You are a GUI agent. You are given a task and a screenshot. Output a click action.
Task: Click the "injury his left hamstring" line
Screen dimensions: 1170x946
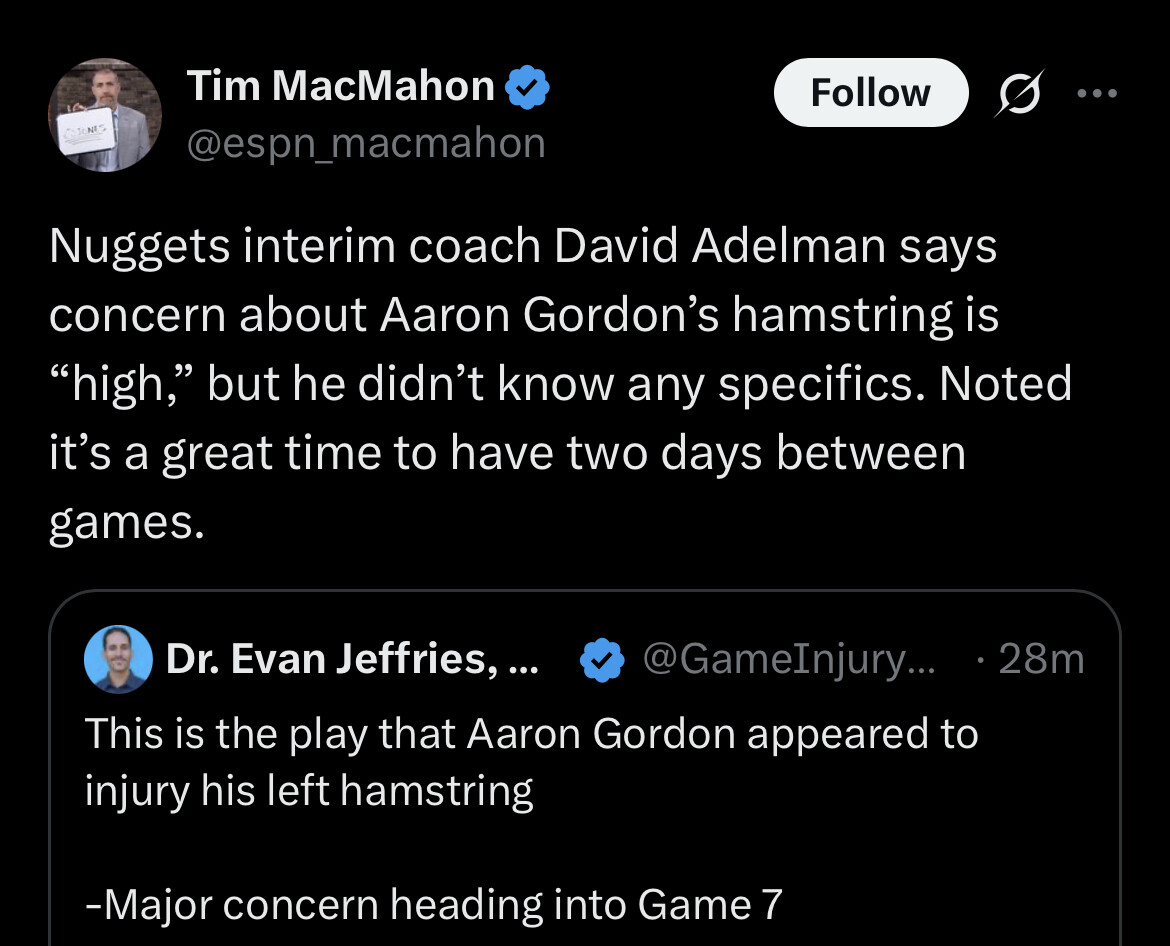point(309,791)
